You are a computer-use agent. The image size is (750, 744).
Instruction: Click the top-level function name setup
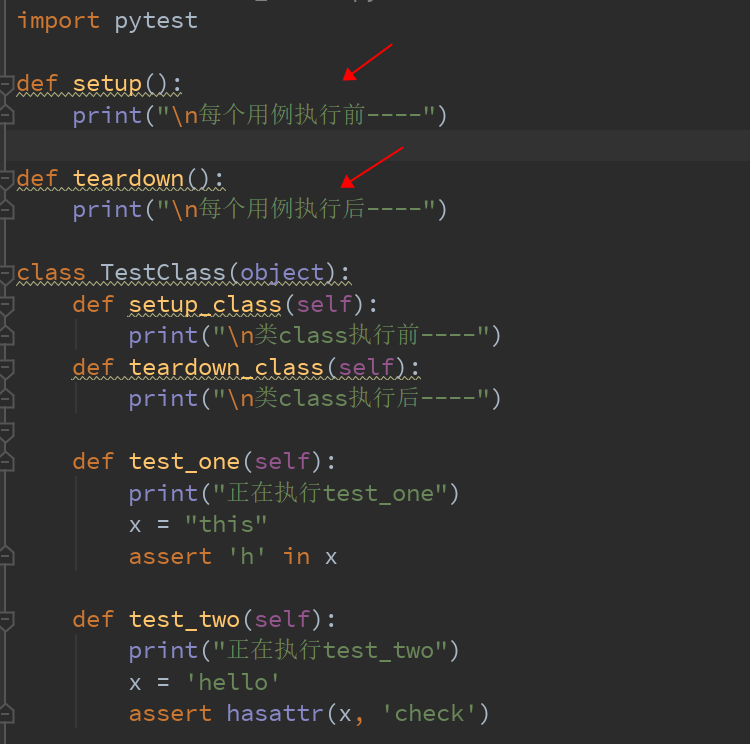click(x=107, y=84)
